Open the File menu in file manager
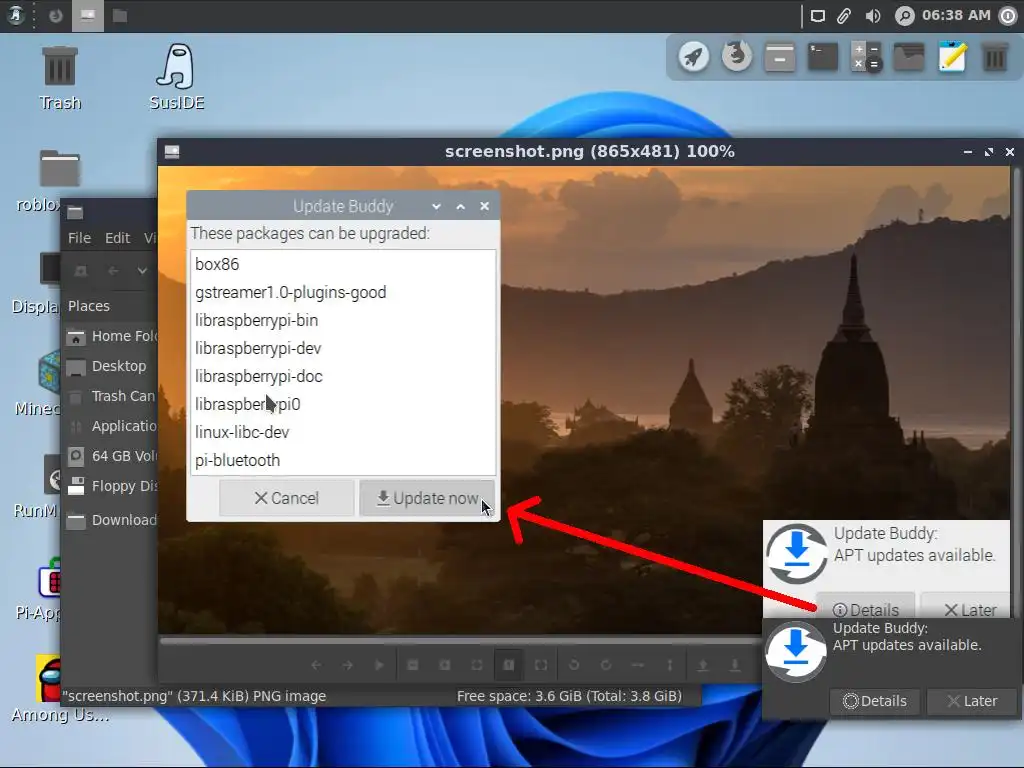Viewport: 1024px width, 768px height. [80, 238]
